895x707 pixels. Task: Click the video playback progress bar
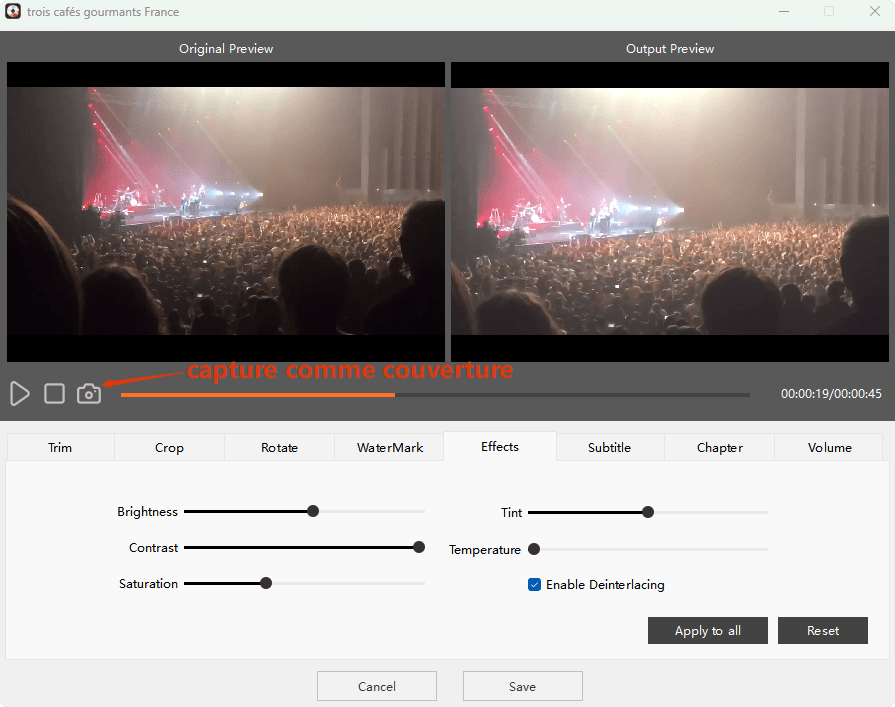click(435, 395)
